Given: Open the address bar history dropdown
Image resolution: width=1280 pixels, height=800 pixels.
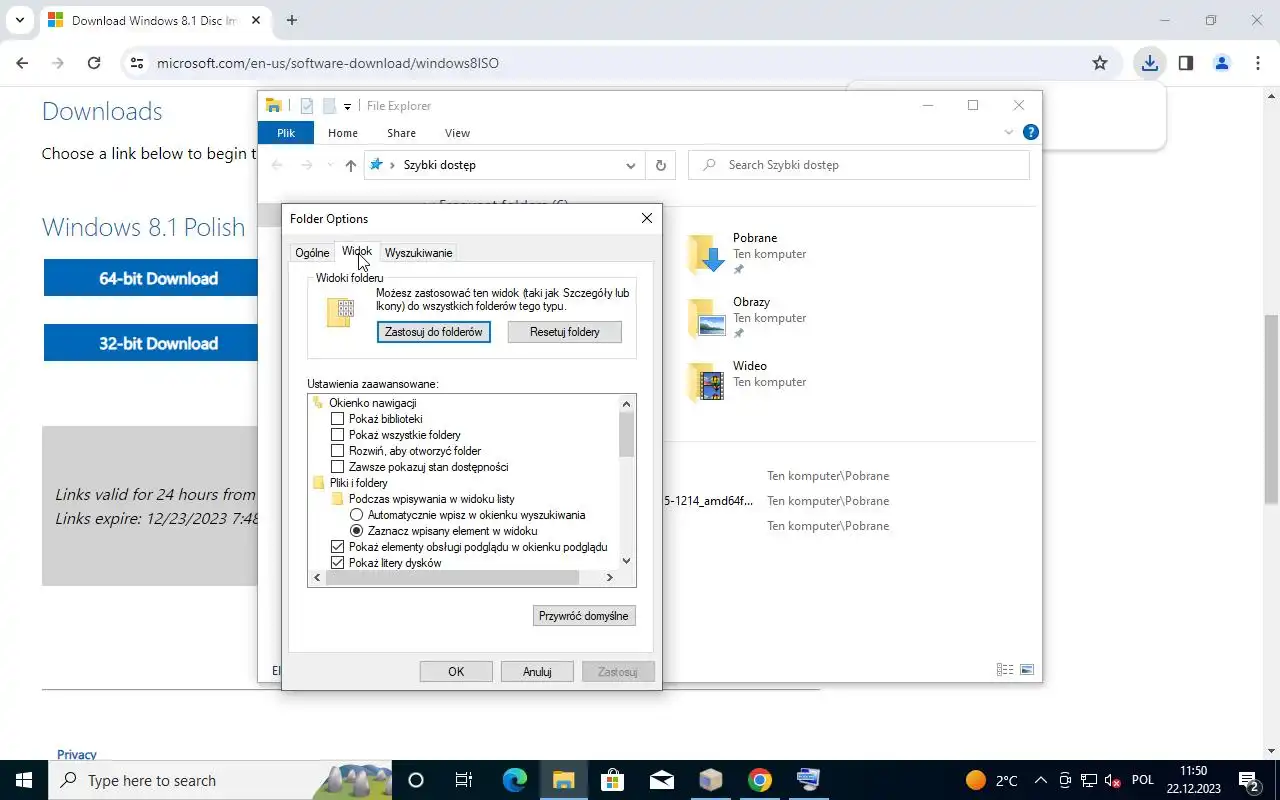Looking at the screenshot, I should click(x=631, y=165).
